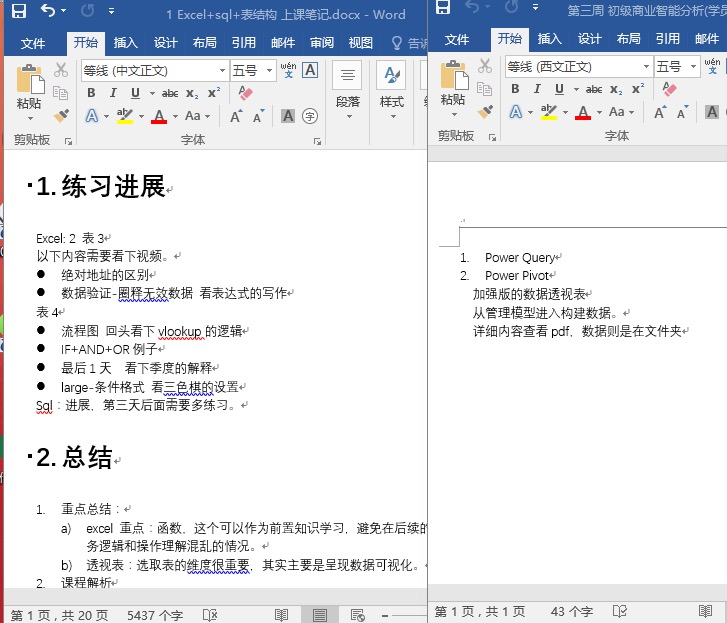Click the Strikethrough abc icon in left window
The height and width of the screenshot is (623, 727).
tap(170, 92)
